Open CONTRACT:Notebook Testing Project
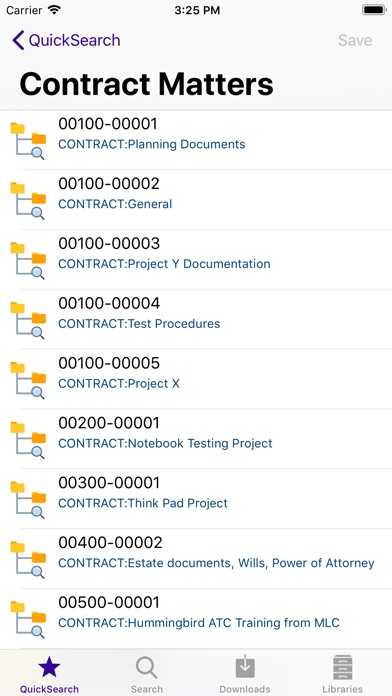392x696 pixels. (196, 439)
